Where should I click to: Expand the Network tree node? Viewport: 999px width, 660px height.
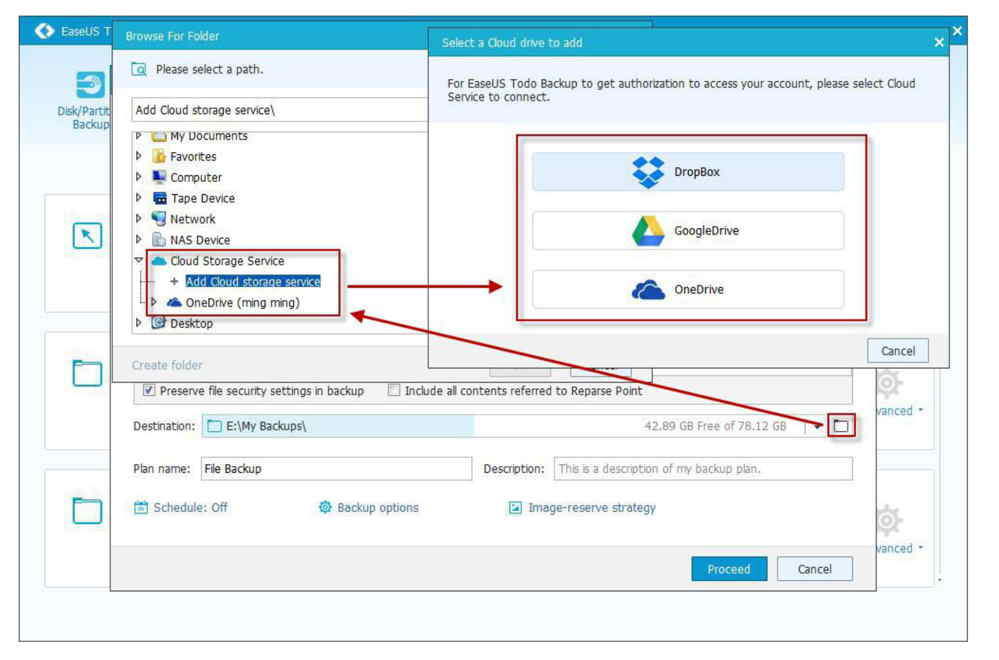point(138,219)
